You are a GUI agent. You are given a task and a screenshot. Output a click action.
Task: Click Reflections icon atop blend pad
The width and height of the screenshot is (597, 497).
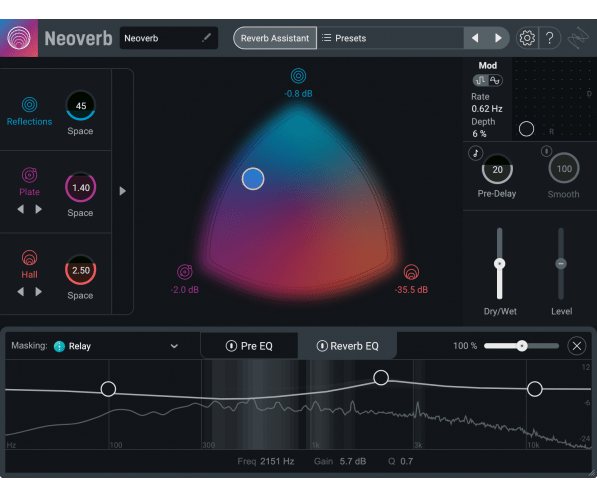[x=298, y=76]
